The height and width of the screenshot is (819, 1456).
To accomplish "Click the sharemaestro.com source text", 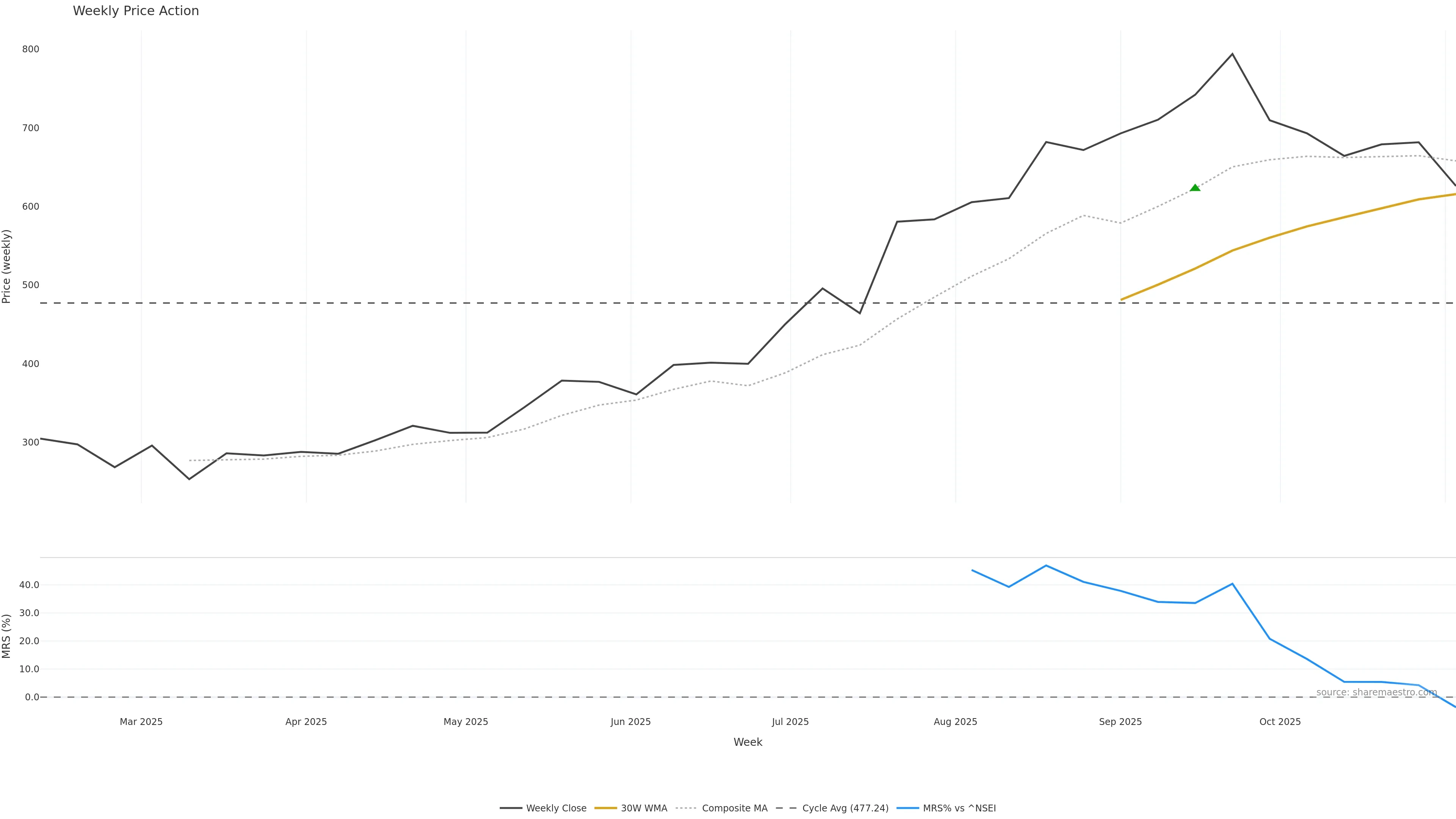I will 1376,692.
